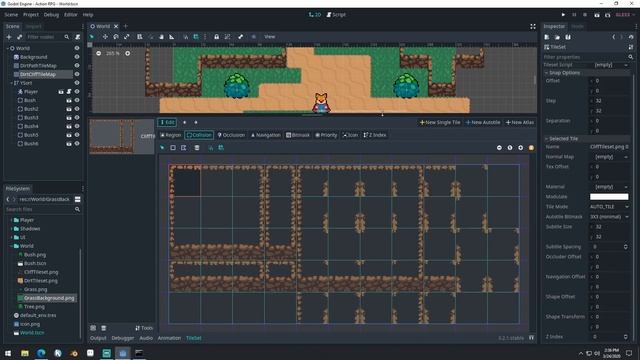640x360 pixels.
Task: Toggle split mode icon in FileSystem panel
Action: tap(78, 199)
